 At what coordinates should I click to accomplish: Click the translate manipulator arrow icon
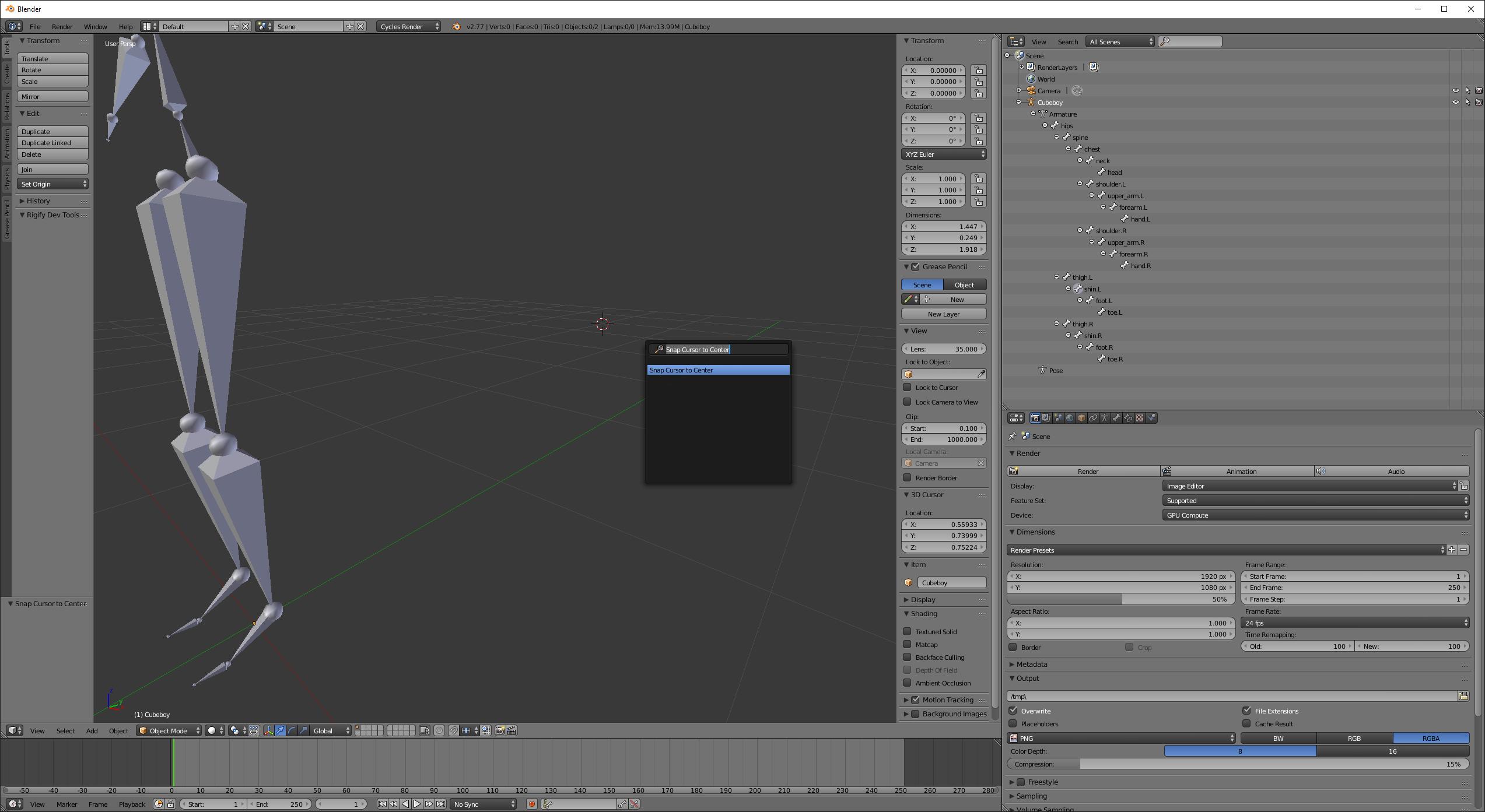pos(280,730)
